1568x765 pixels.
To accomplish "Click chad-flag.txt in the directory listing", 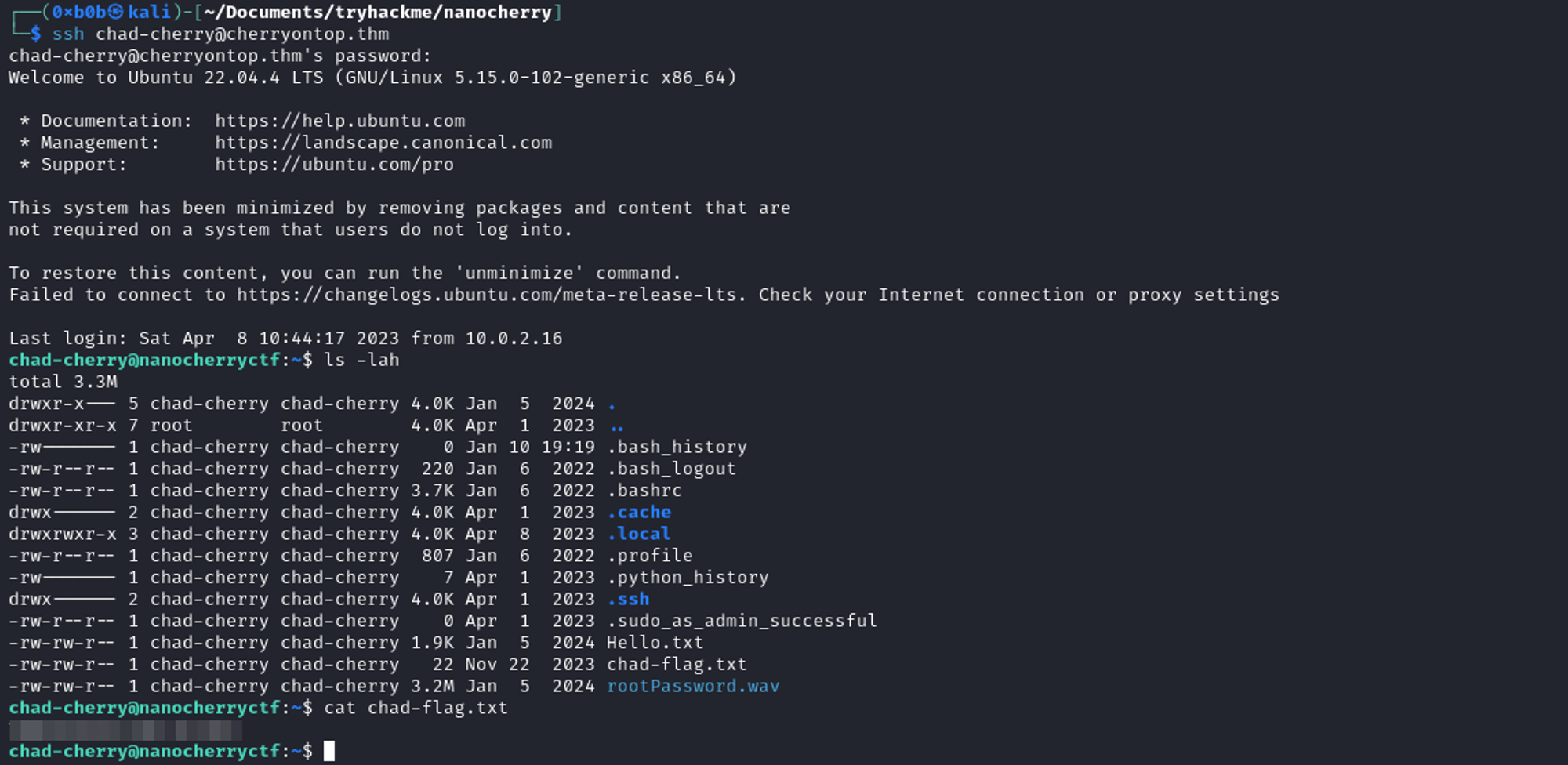I will pos(677,665).
